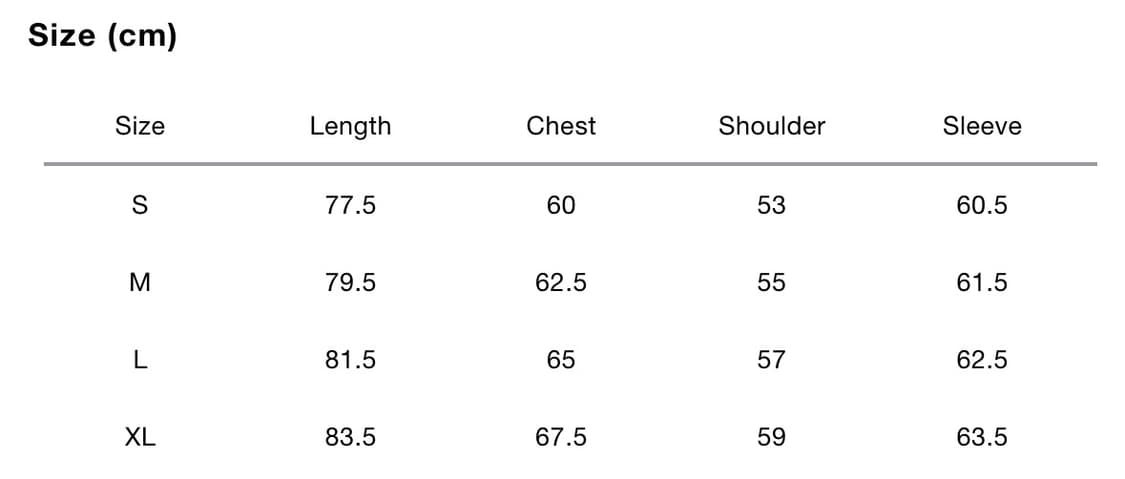Select the 79.5 length value for M
1125x479 pixels.
pyautogui.click(x=350, y=283)
